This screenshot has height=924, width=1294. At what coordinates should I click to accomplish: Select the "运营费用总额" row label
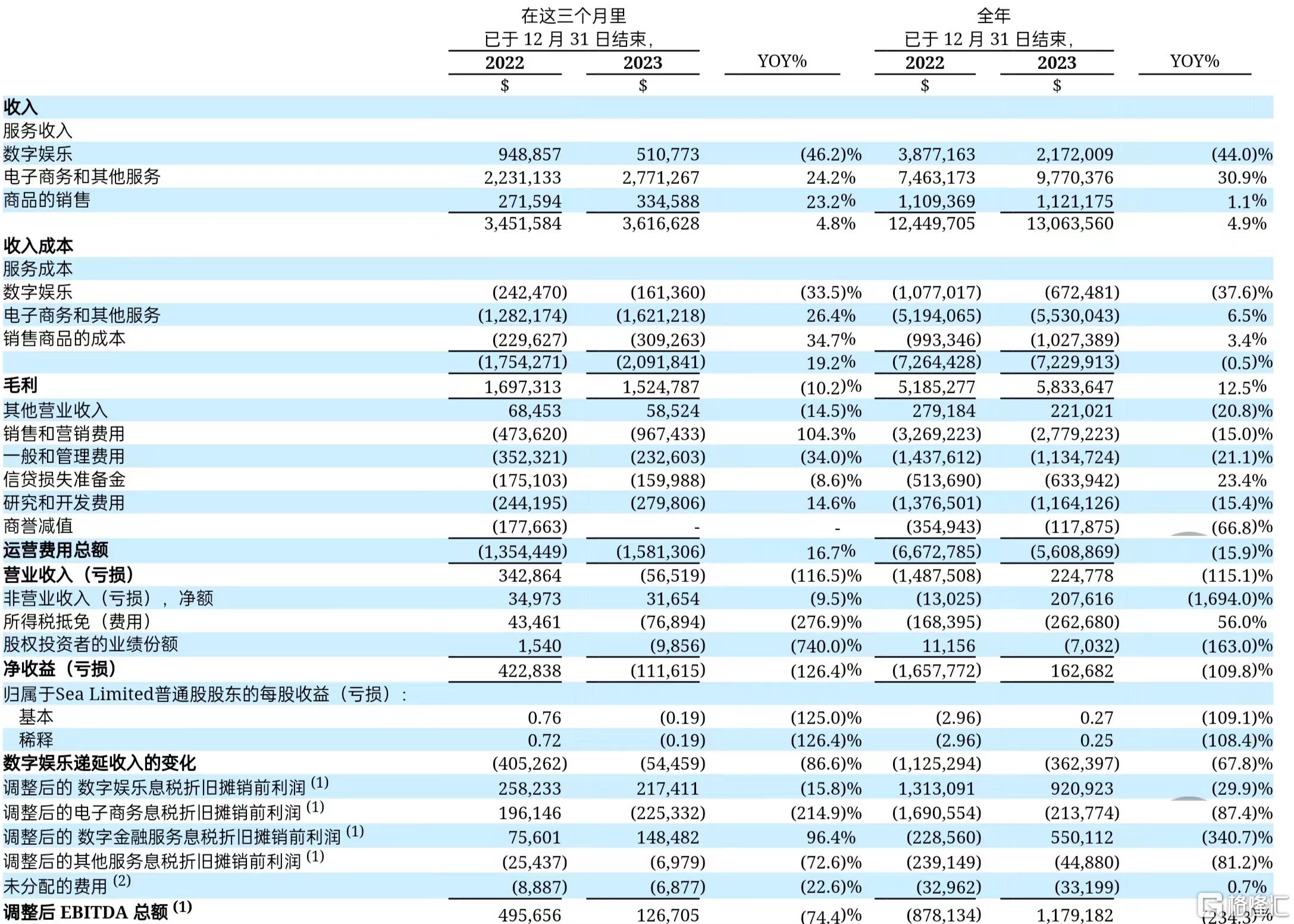56,550
